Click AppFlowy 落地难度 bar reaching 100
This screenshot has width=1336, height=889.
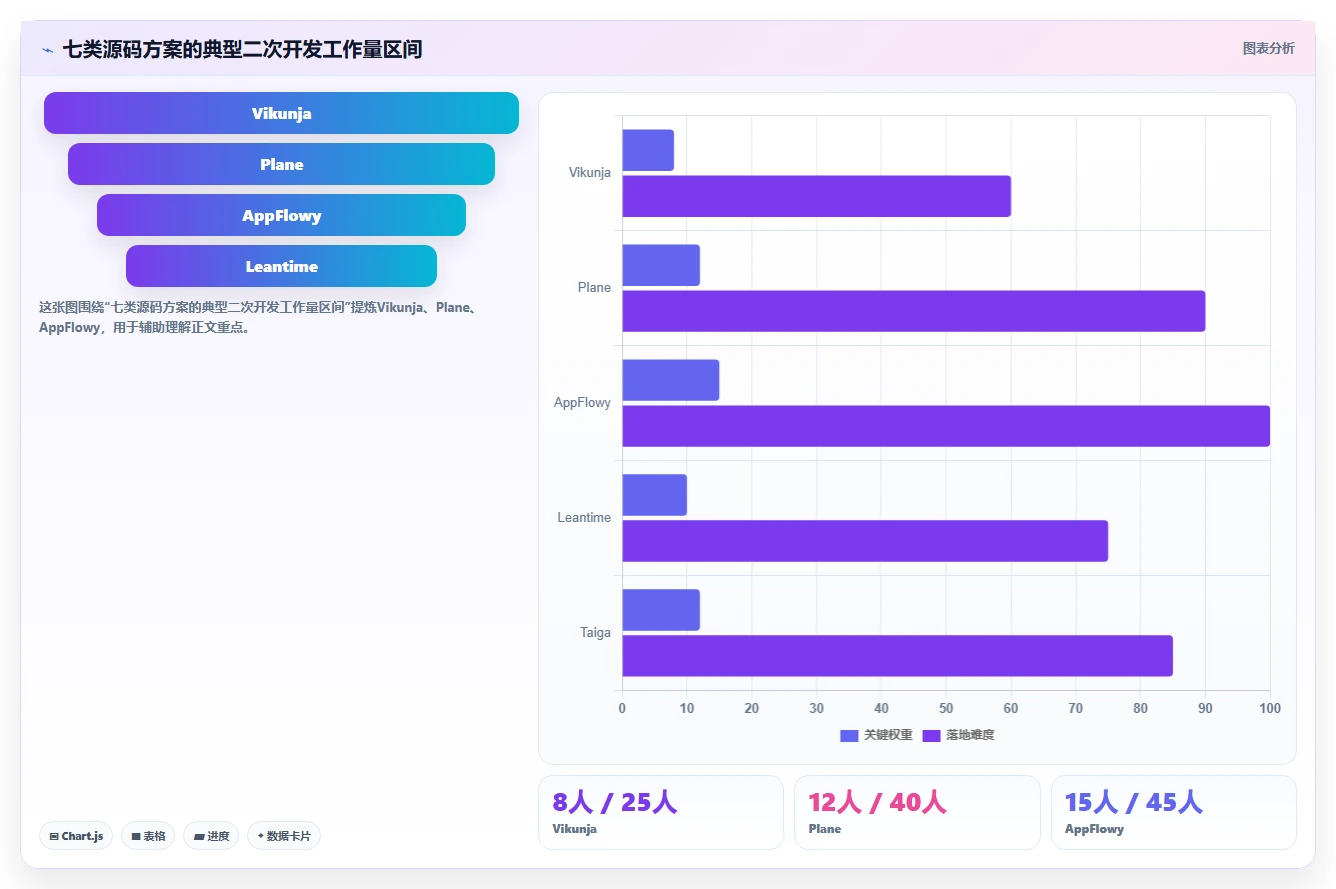pyautogui.click(x=946, y=426)
